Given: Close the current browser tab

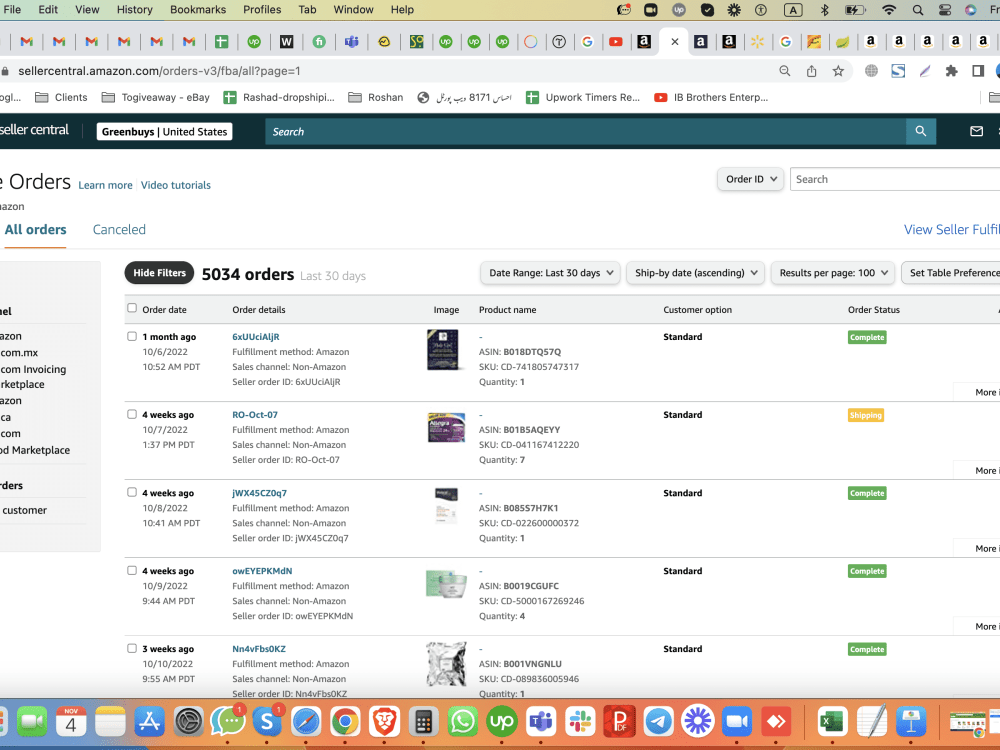Looking at the screenshot, I should pos(674,42).
